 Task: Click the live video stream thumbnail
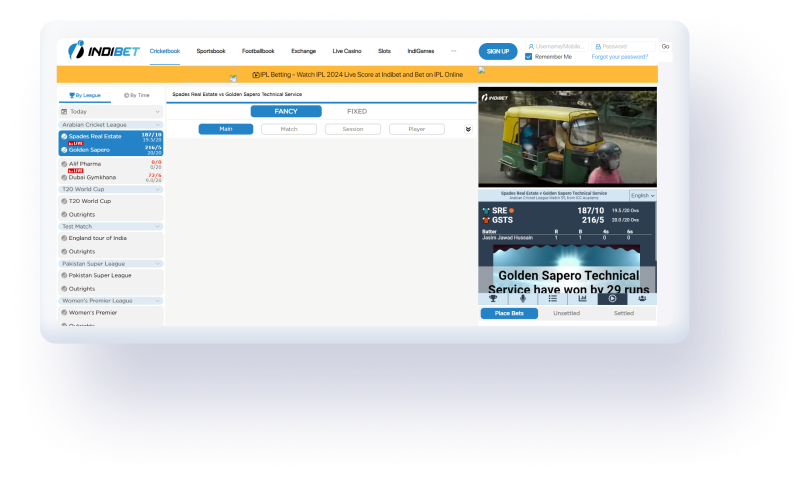(567, 137)
